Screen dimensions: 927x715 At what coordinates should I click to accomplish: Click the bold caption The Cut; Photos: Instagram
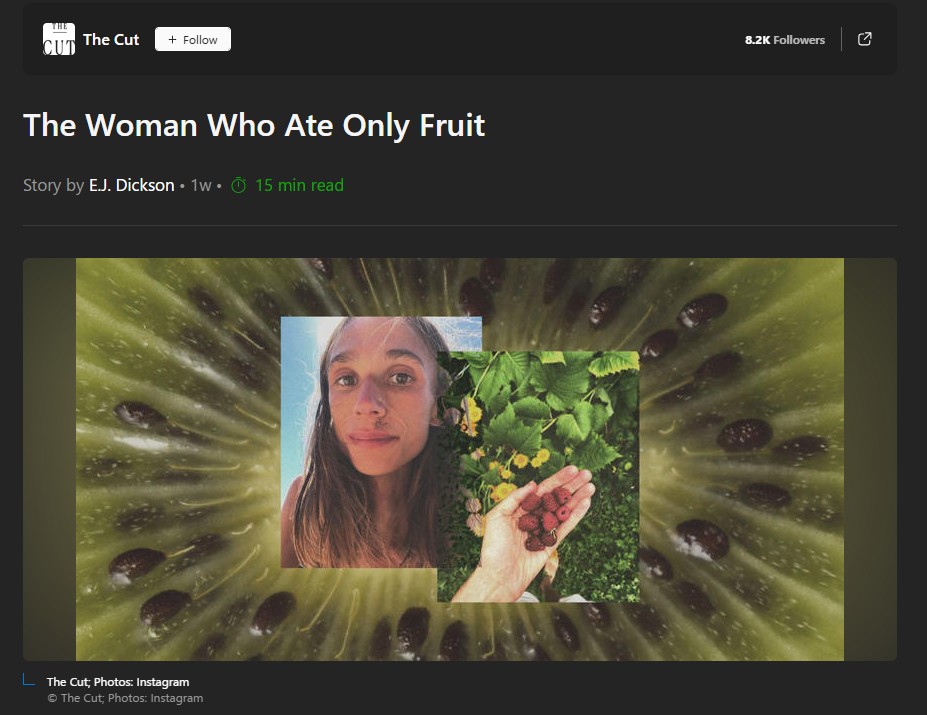(x=118, y=682)
